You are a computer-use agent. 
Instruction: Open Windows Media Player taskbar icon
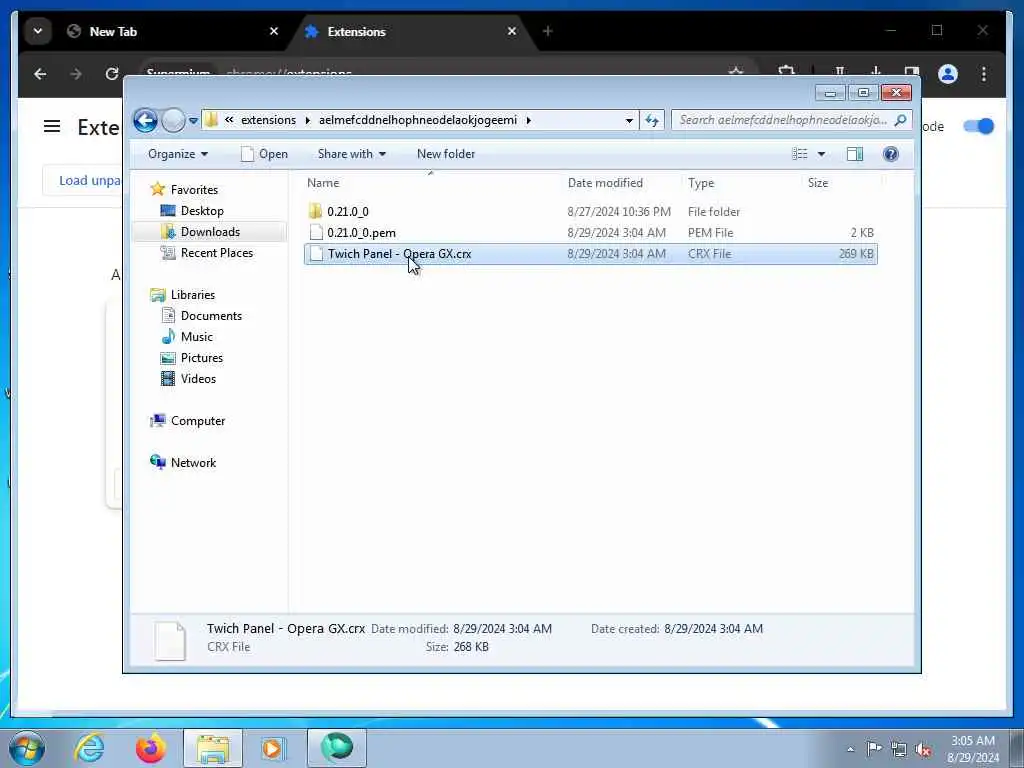[x=273, y=748]
